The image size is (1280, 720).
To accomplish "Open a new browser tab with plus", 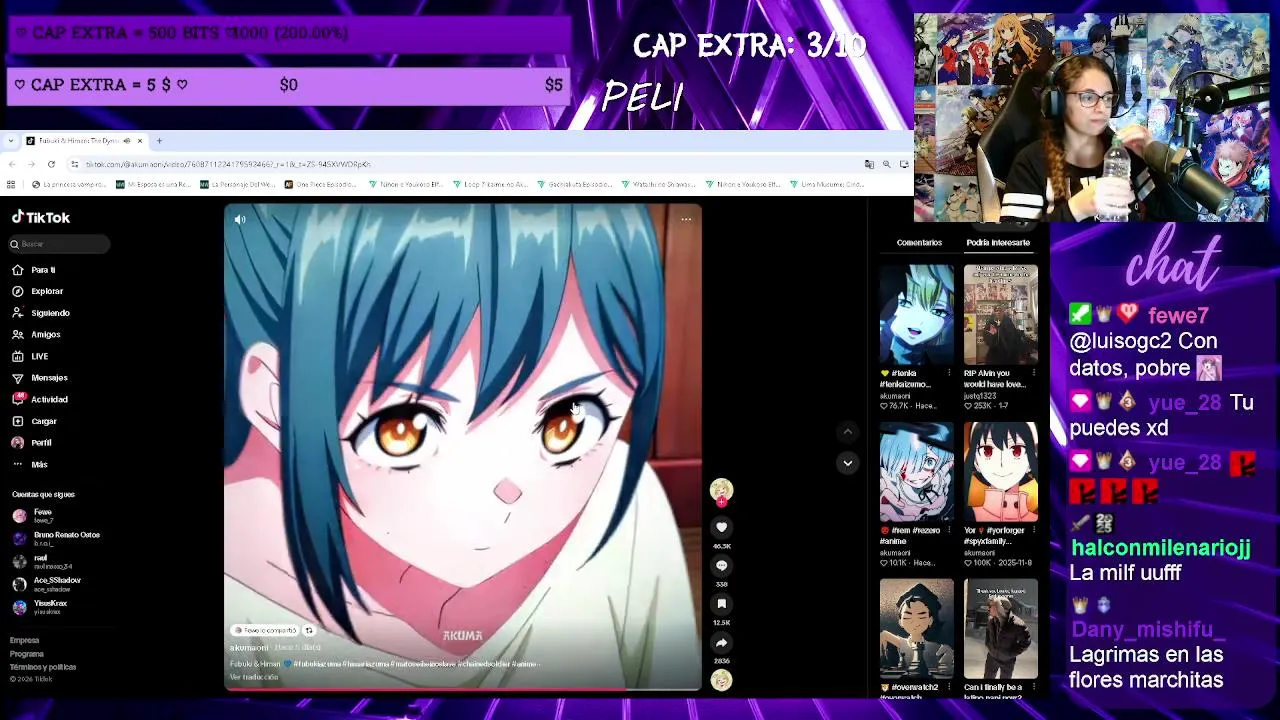I will tap(159, 141).
